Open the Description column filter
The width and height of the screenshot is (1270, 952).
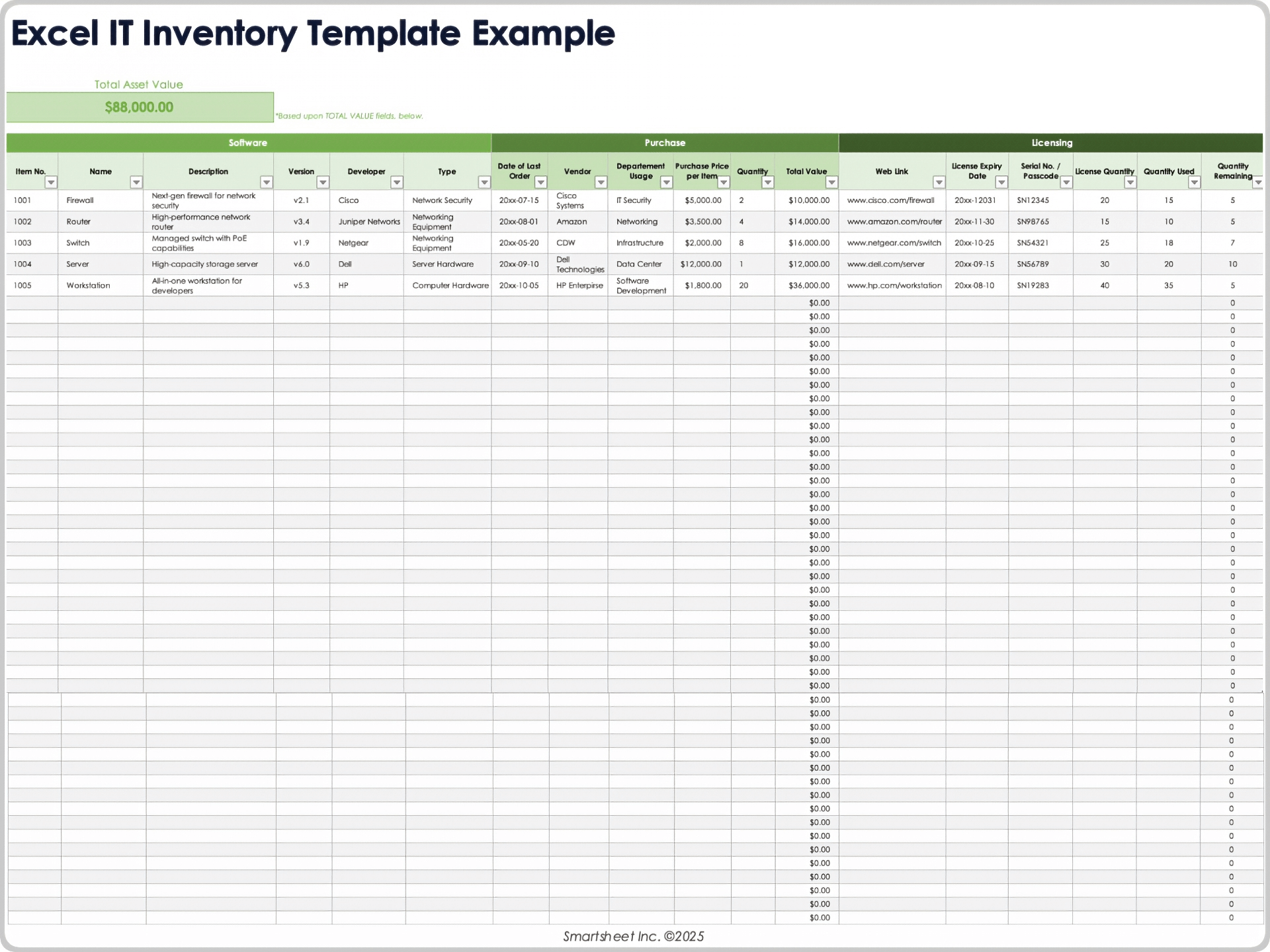coord(267,182)
